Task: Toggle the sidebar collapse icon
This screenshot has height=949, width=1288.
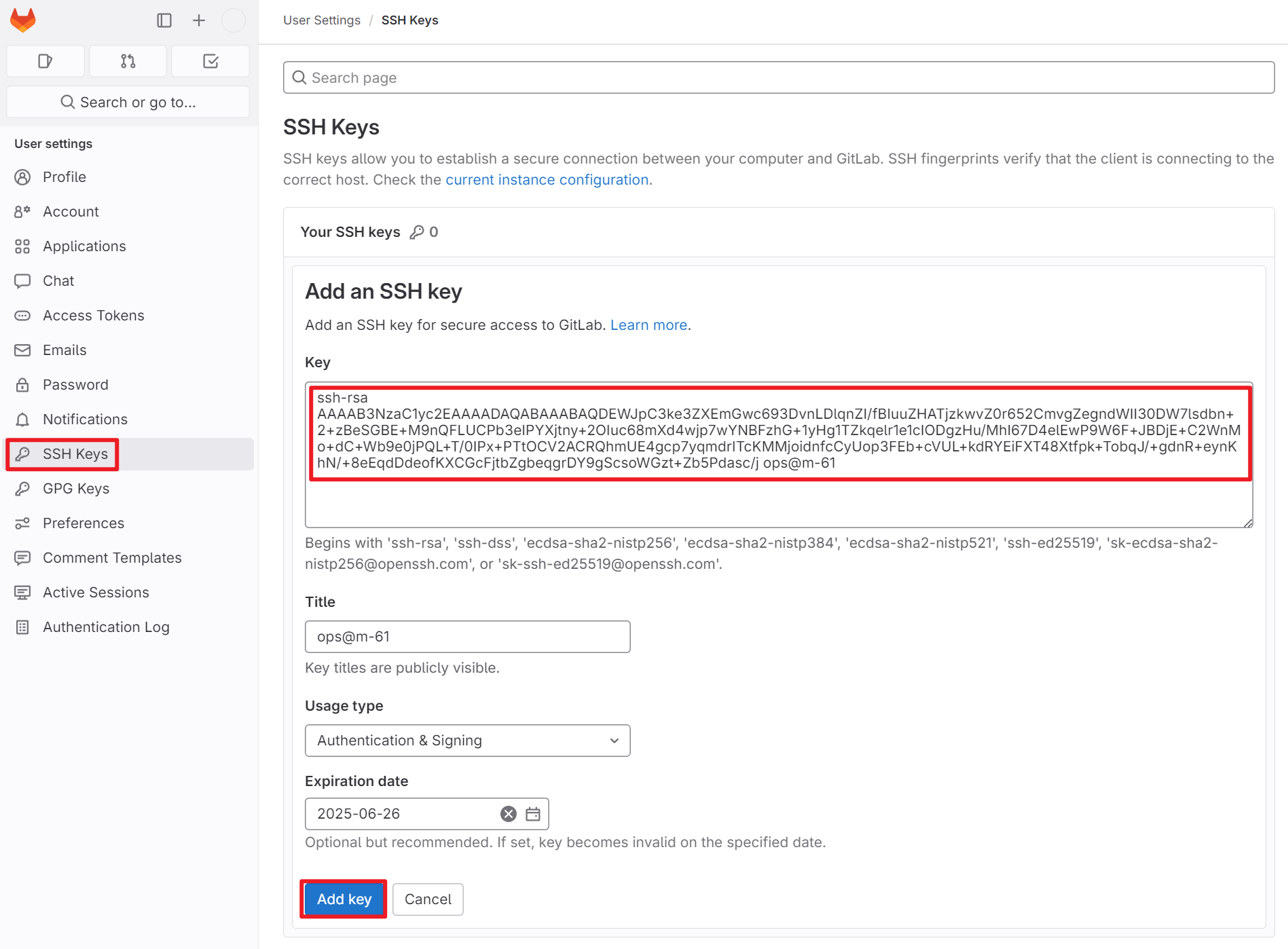Action: coord(164,20)
